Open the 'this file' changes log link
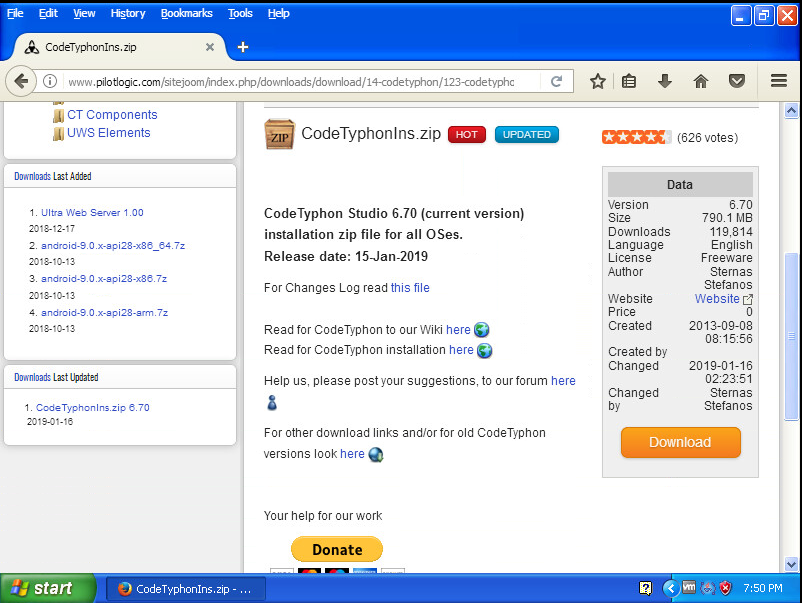This screenshot has width=802, height=603. (410, 288)
